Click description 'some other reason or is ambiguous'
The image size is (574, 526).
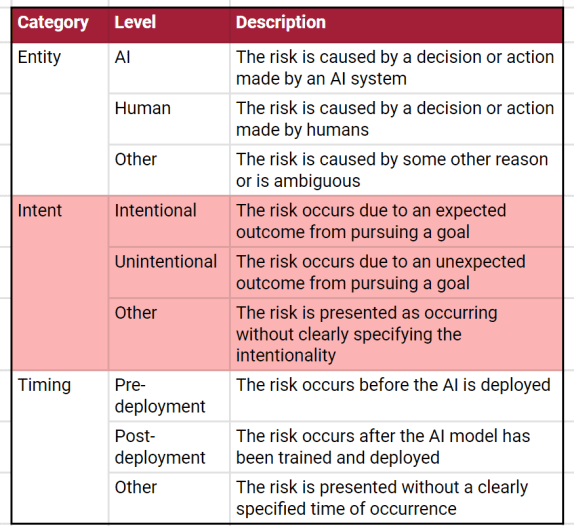(x=396, y=170)
